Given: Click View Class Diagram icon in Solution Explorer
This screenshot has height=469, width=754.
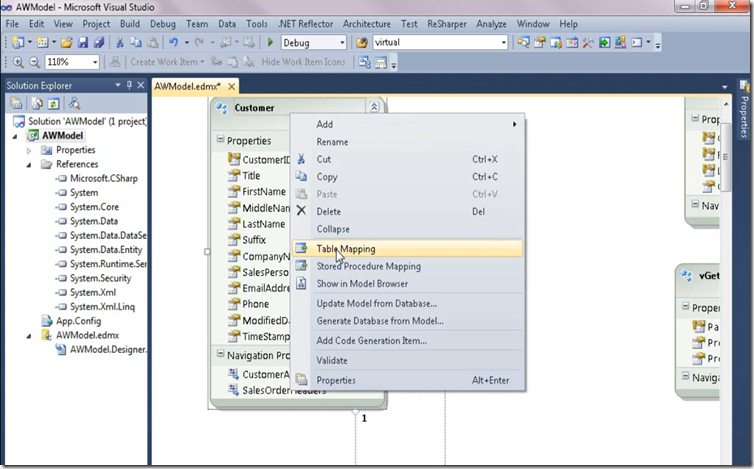Looking at the screenshot, I should pyautogui.click(x=75, y=103).
